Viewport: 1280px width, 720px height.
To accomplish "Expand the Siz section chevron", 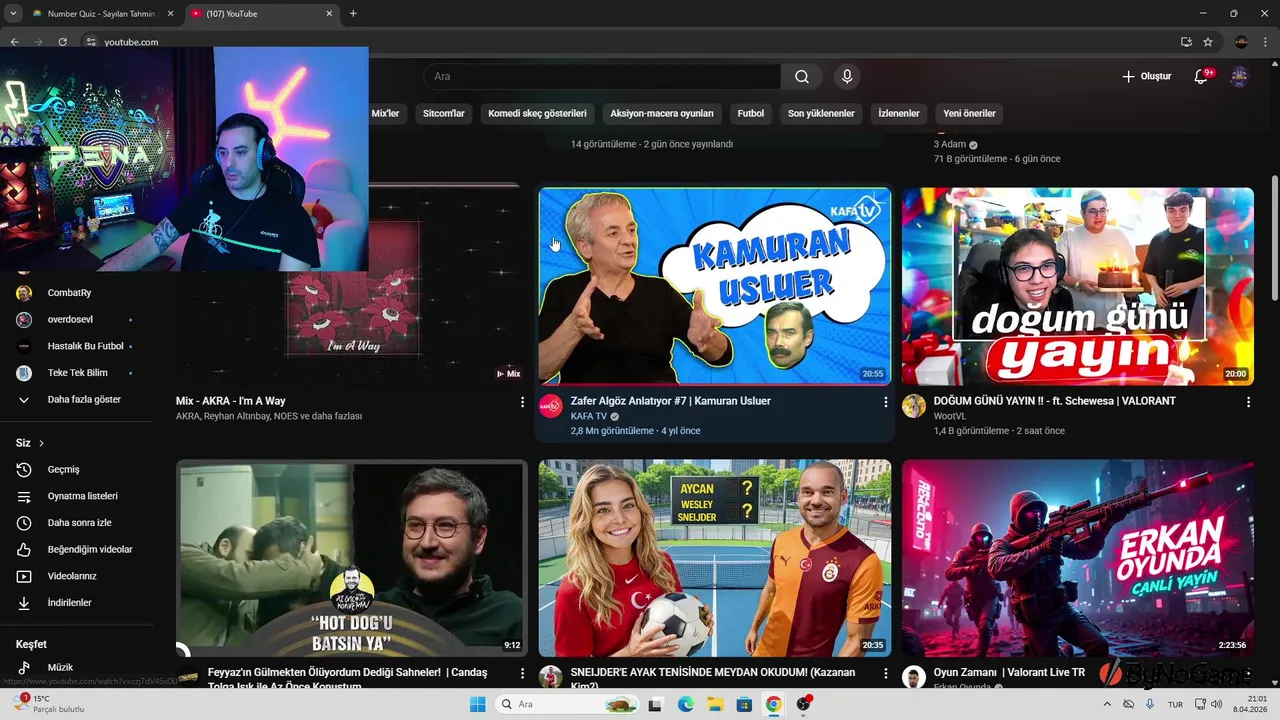I will click(41, 443).
